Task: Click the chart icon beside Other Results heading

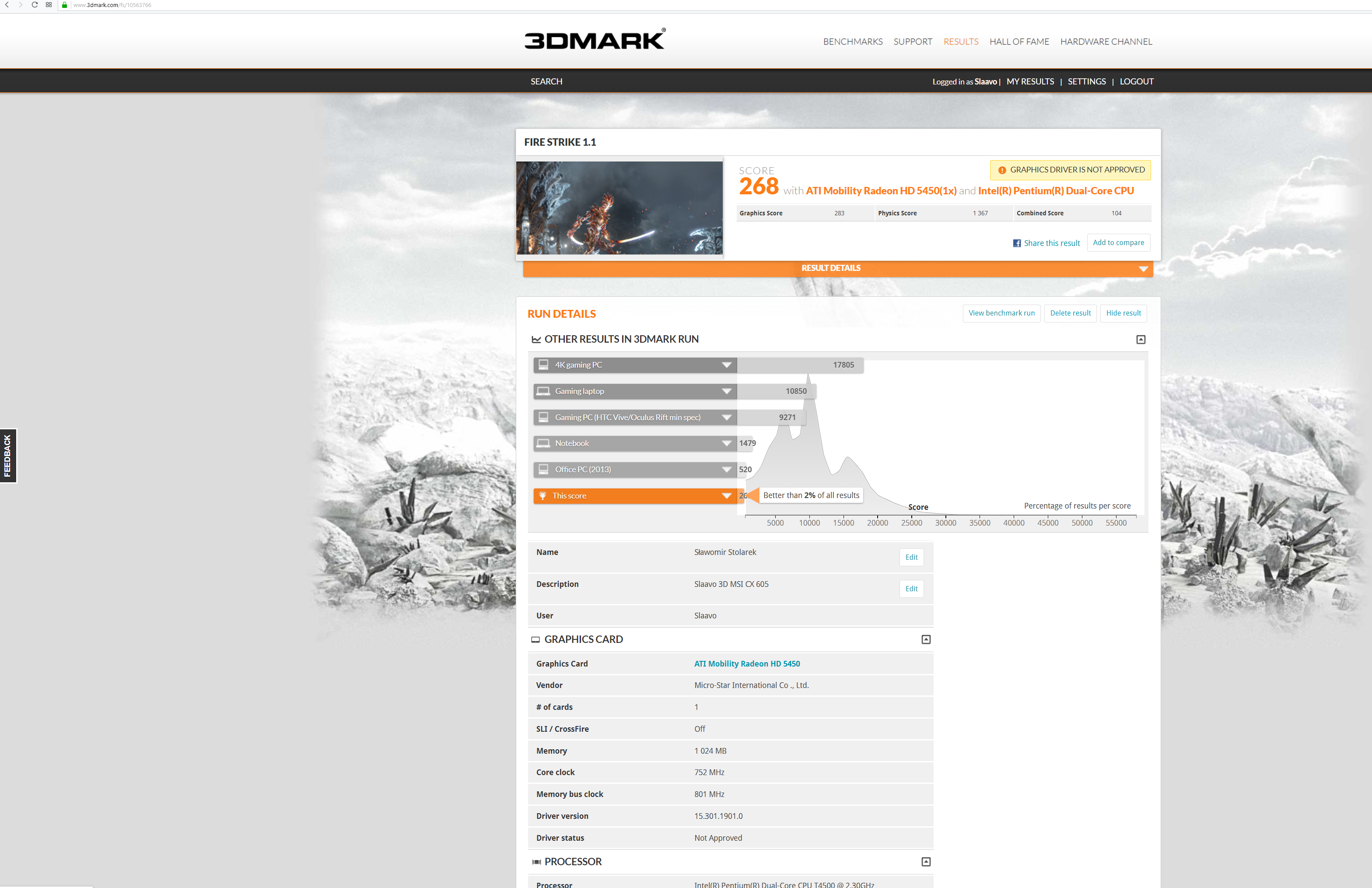Action: point(536,340)
